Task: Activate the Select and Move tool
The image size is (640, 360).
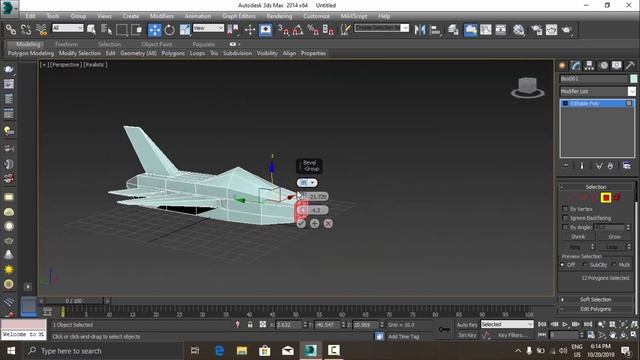Action: (x=154, y=29)
